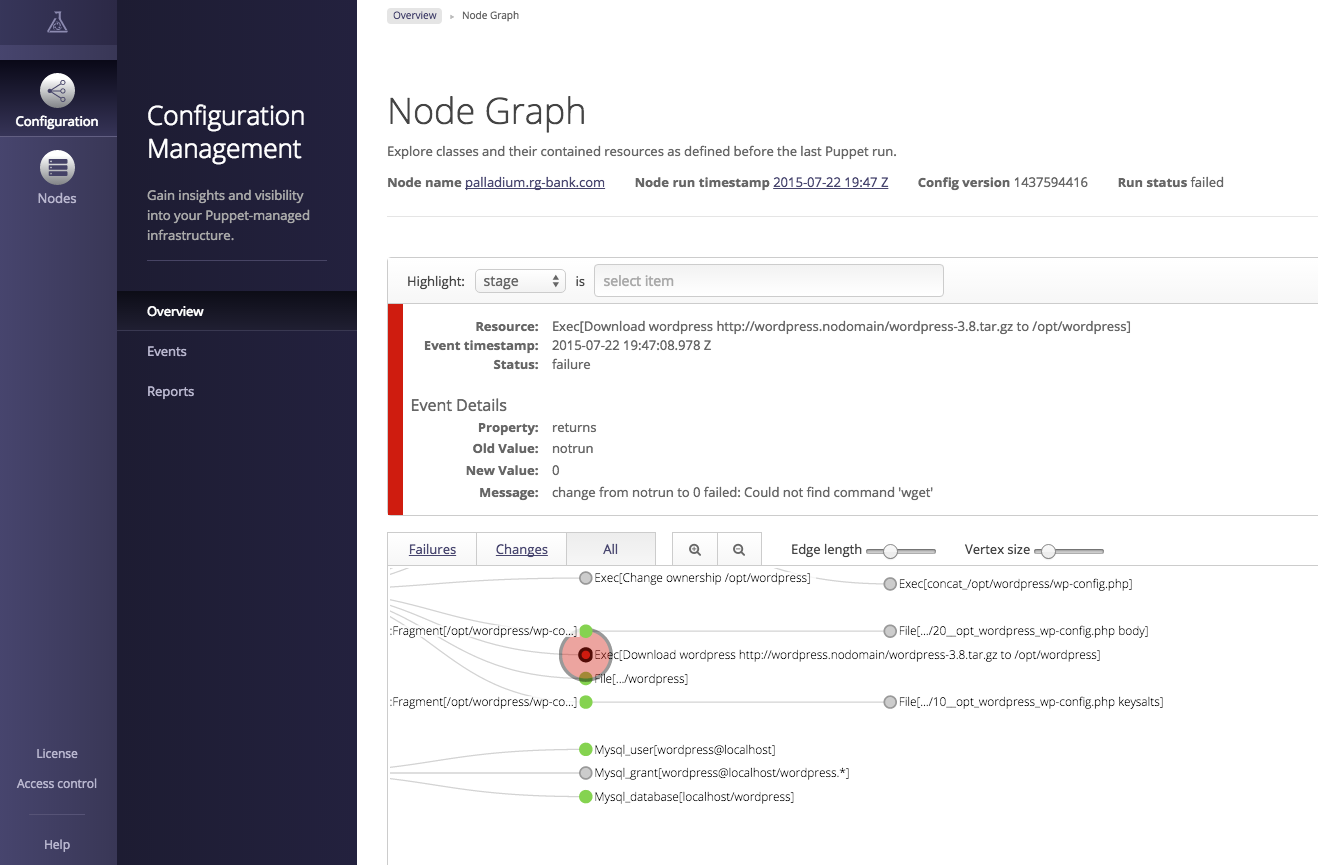Open the Events page from the sidebar
The image size is (1318, 865).
click(166, 351)
